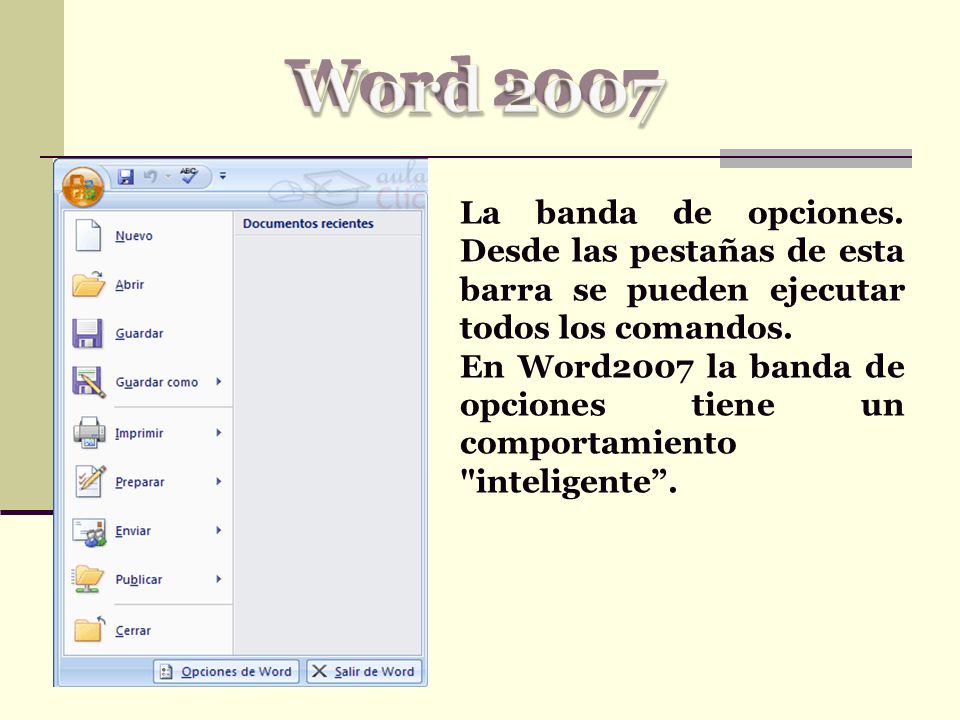
Task: Click the Undo arrow in quick access toolbar
Action: tap(150, 176)
